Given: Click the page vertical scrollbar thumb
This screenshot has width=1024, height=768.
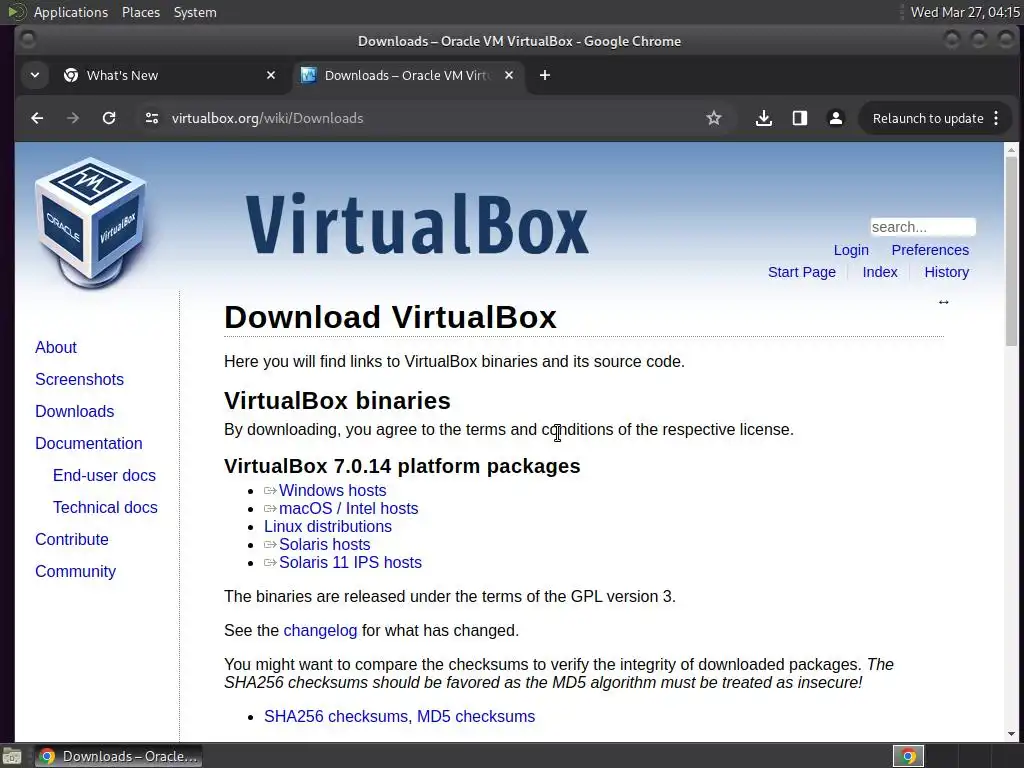Looking at the screenshot, I should coord(1011,251).
